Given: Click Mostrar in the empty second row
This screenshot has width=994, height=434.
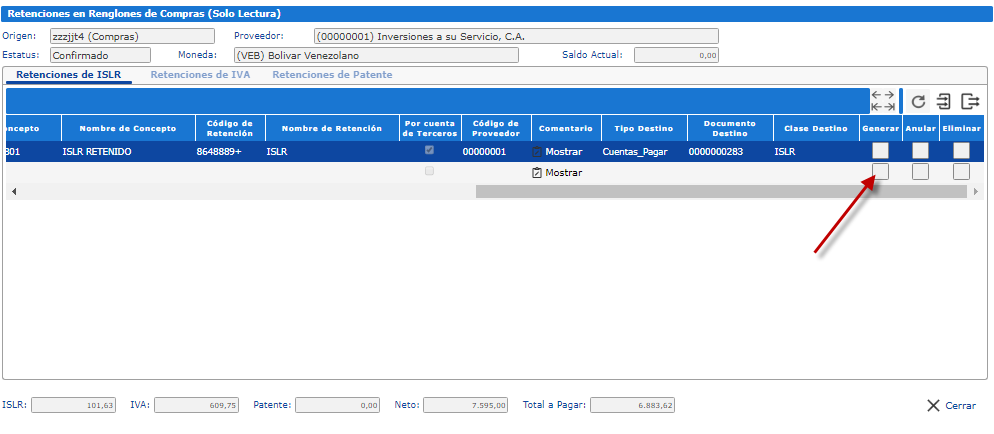Looking at the screenshot, I should [x=564, y=172].
